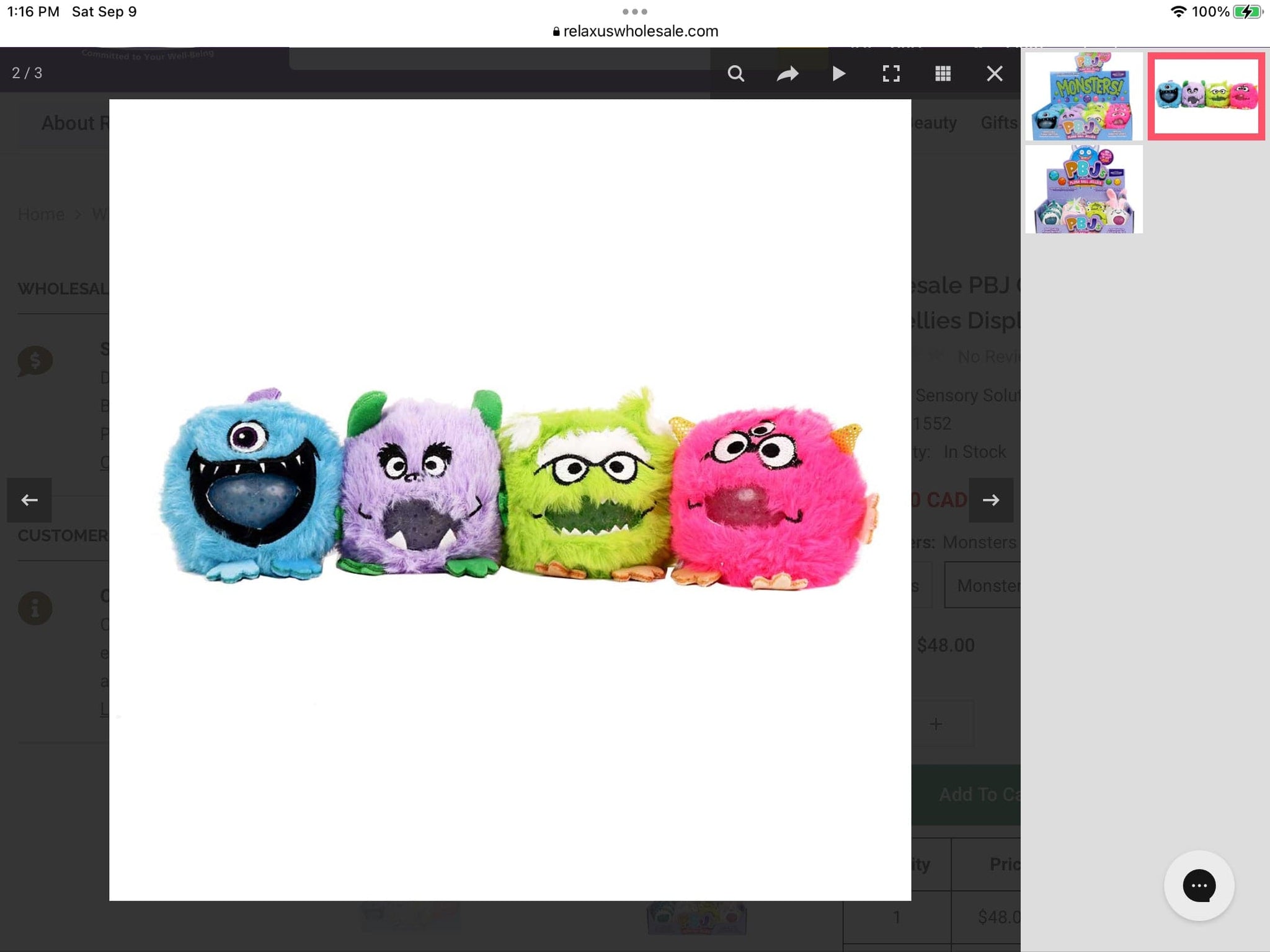Zoom with the magnifier icon in lightbox toolbar
This screenshot has height=952, width=1270.
735,74
